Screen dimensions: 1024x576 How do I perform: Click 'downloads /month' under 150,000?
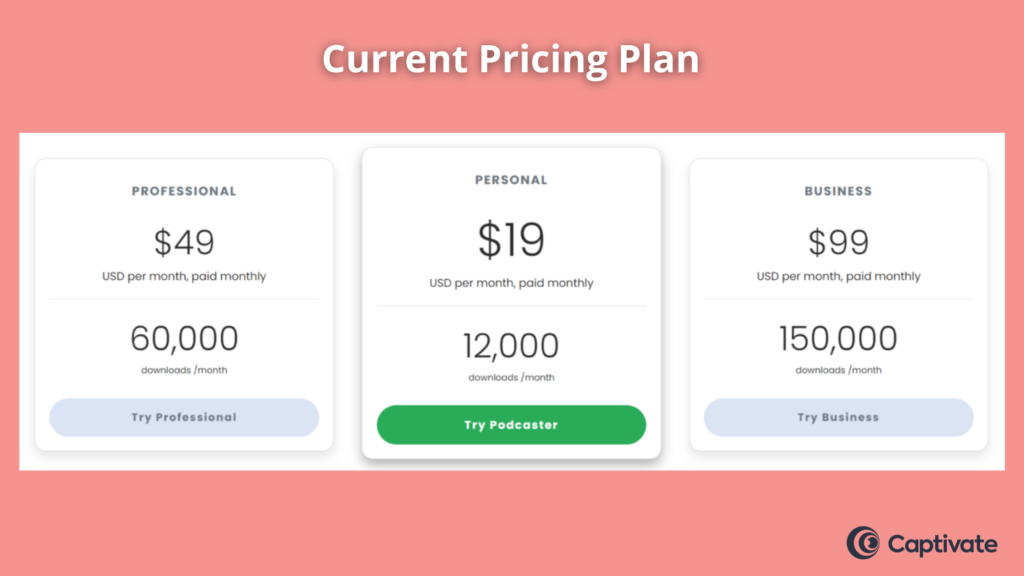[839, 370]
